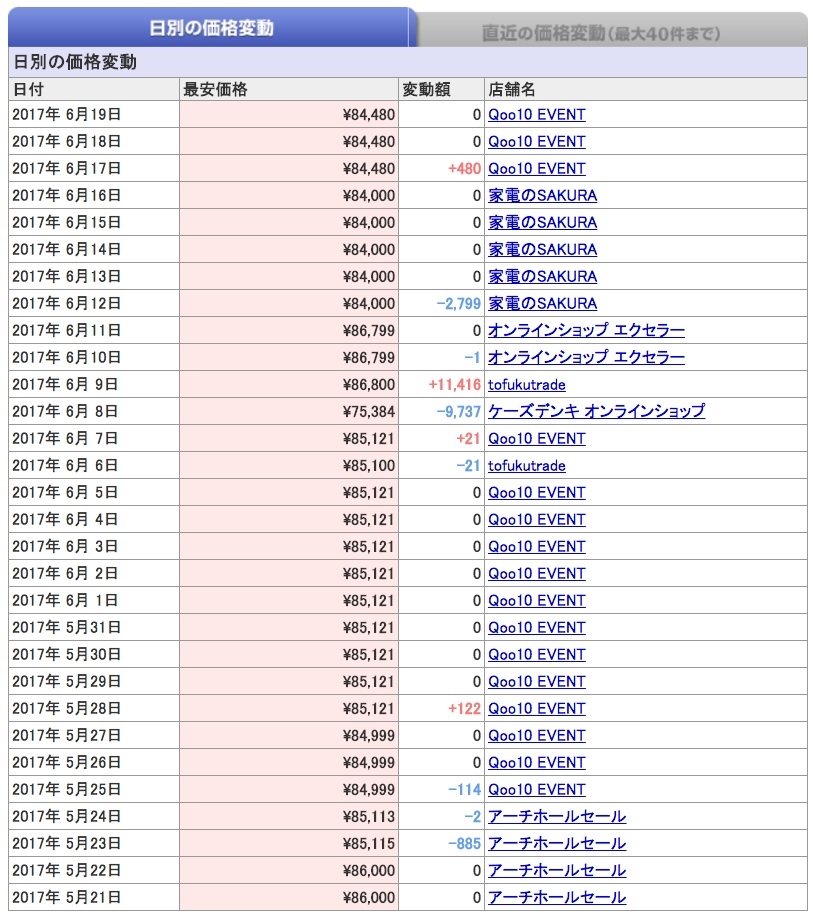Open Qoo10 EVENT link for 5月27日
The height and width of the screenshot is (916, 813).
click(536, 735)
